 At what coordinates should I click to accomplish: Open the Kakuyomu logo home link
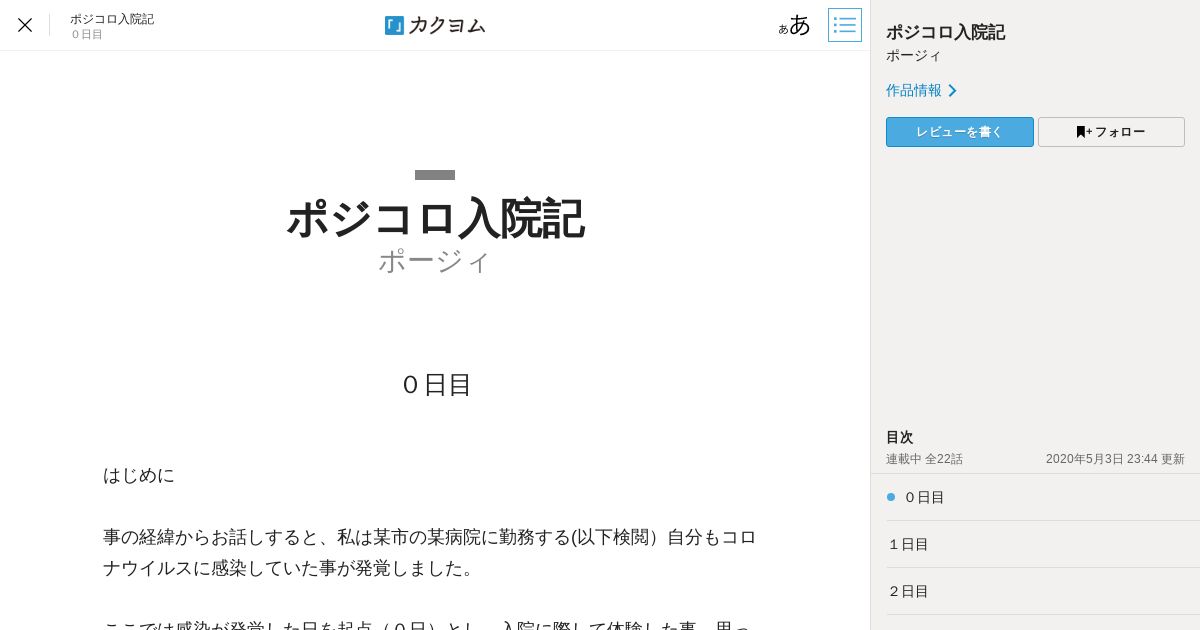pyautogui.click(x=435, y=25)
